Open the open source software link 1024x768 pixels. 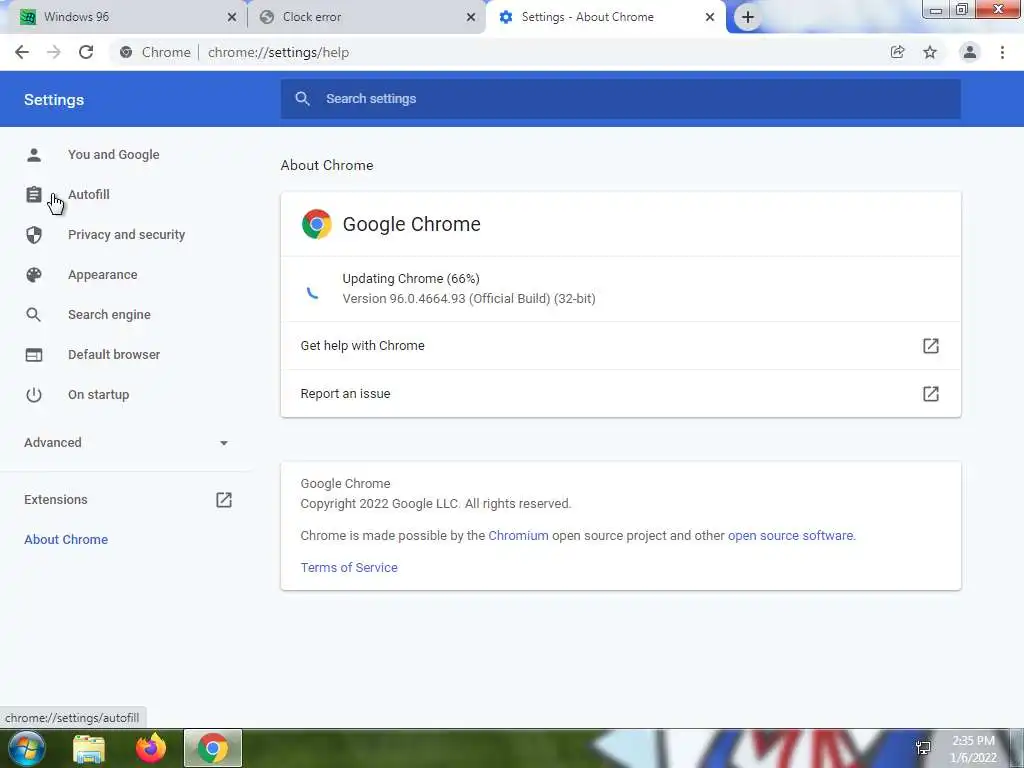point(790,536)
